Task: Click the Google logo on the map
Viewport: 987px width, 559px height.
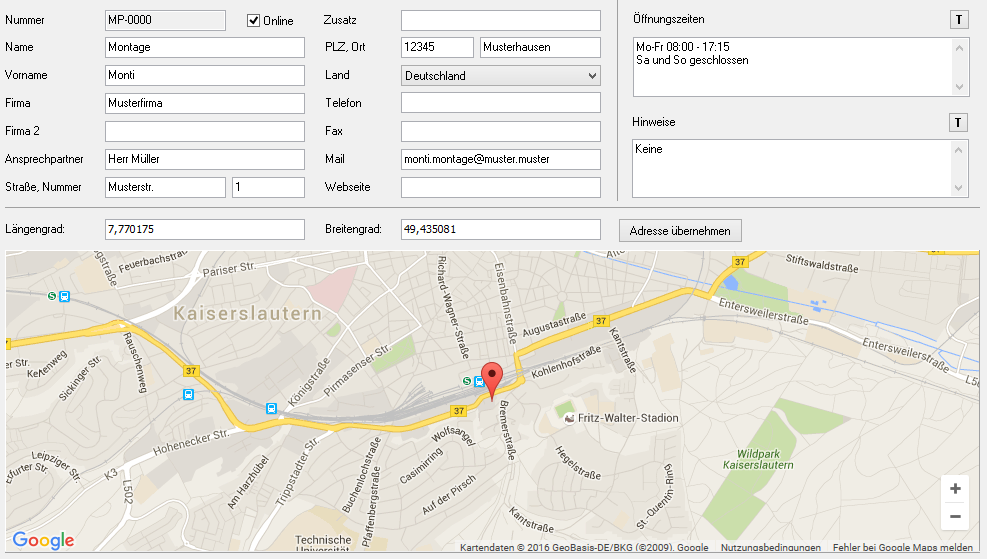Action: pyautogui.click(x=44, y=541)
